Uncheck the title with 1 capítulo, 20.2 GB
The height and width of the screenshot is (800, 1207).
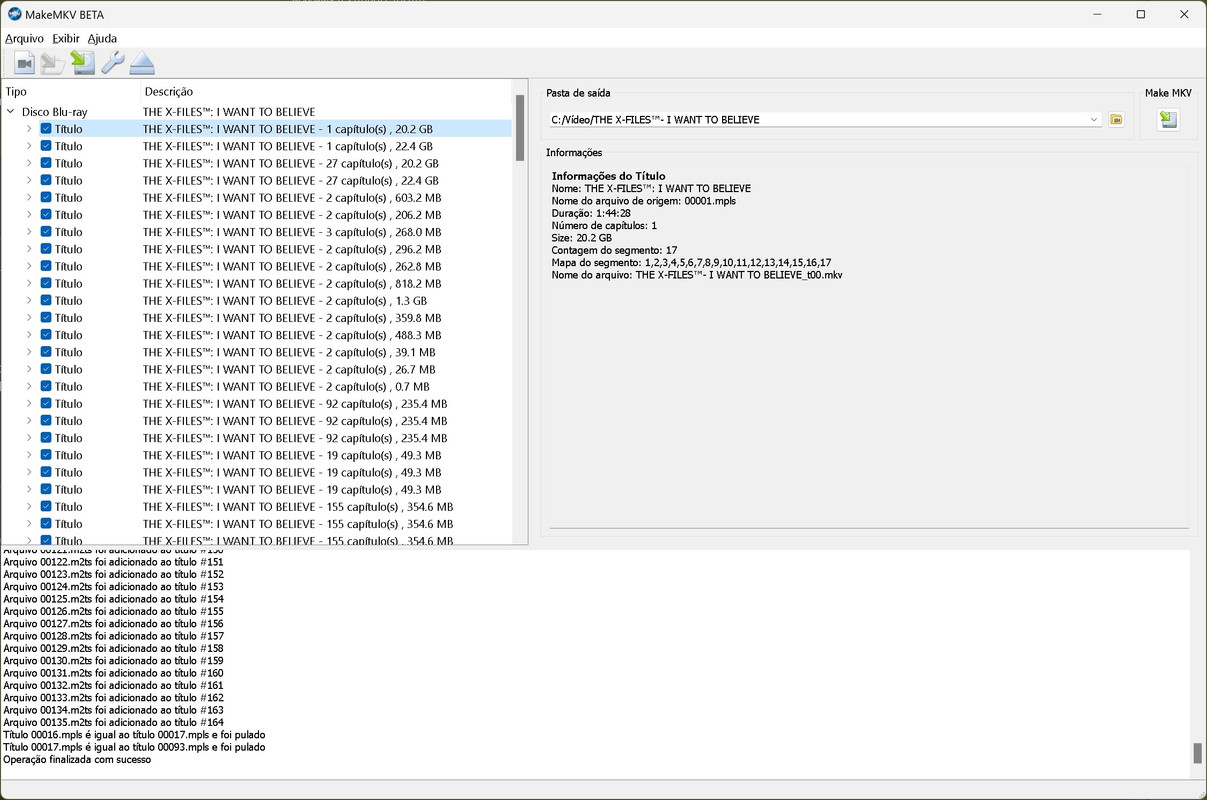tap(46, 129)
